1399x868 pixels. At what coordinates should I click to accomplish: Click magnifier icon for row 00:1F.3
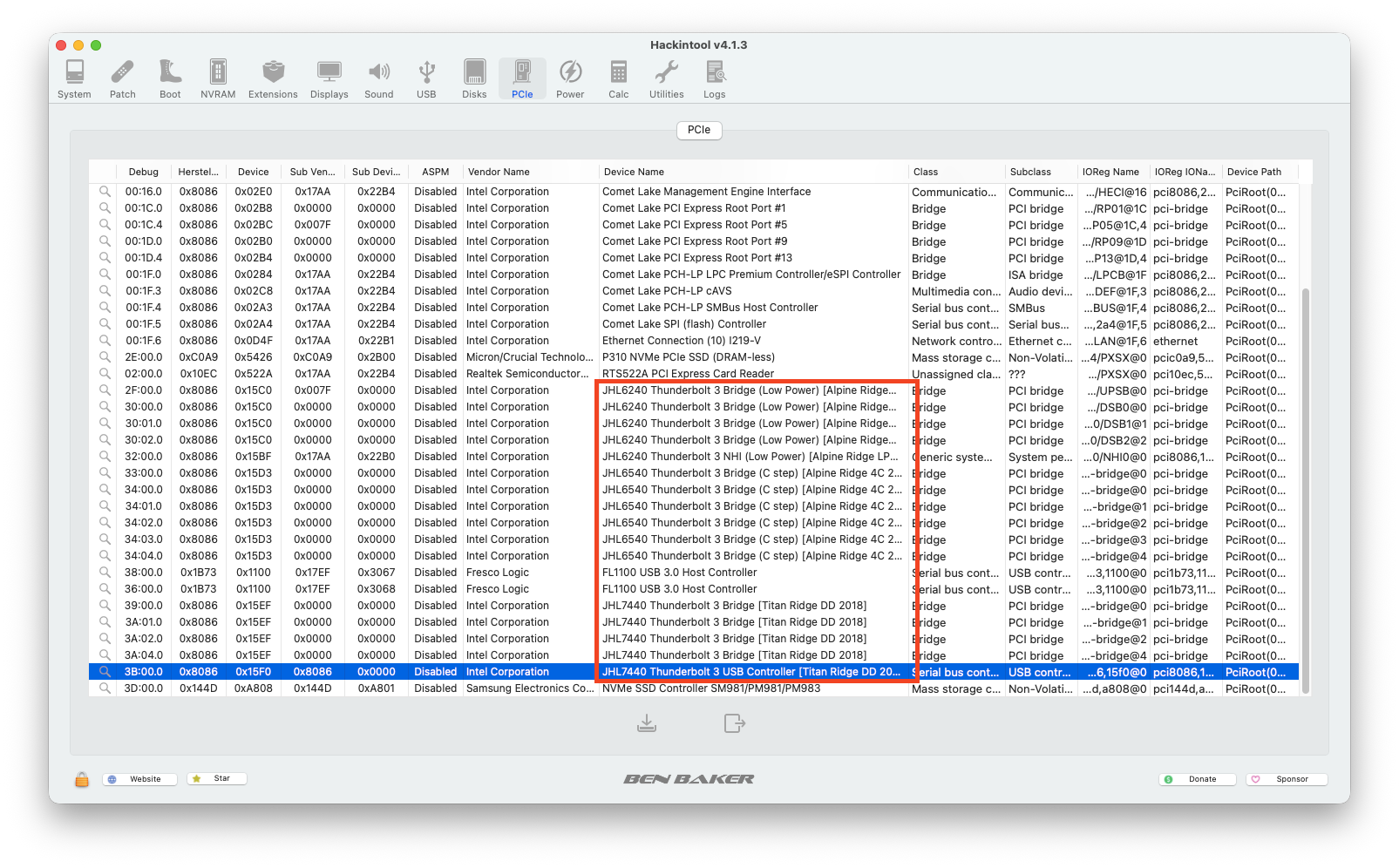105,291
